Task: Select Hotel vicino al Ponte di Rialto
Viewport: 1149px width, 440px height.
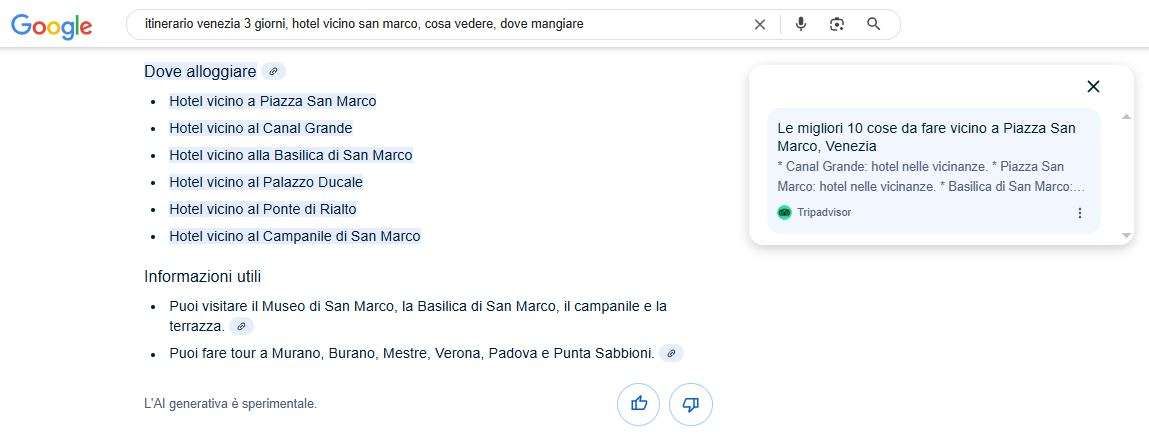Action: (x=262, y=209)
